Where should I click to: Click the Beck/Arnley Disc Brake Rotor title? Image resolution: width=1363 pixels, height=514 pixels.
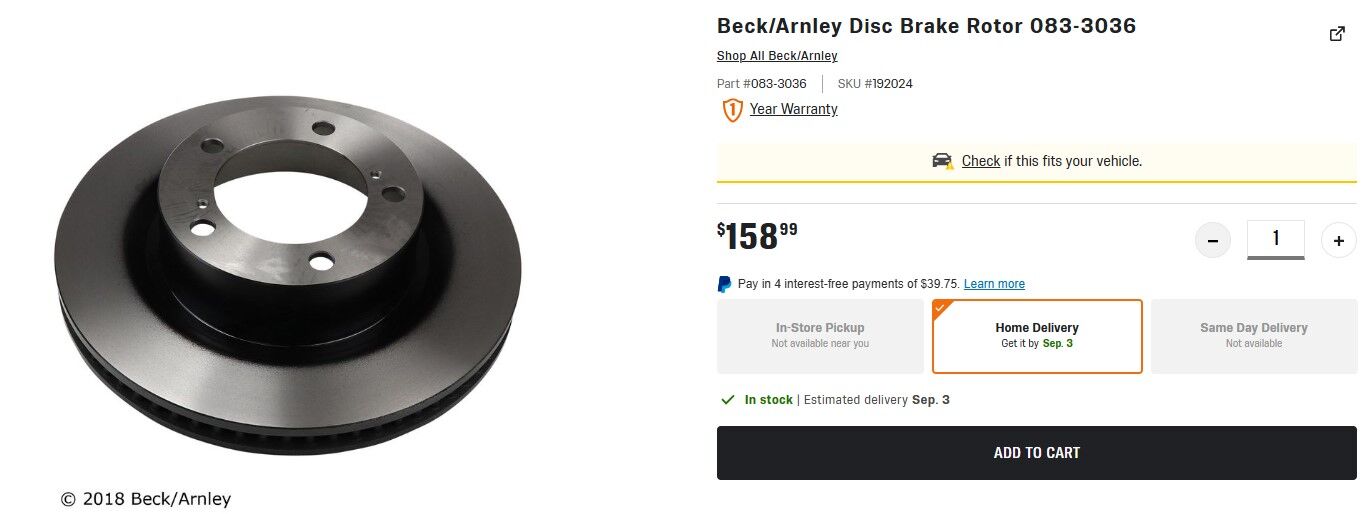pos(926,26)
